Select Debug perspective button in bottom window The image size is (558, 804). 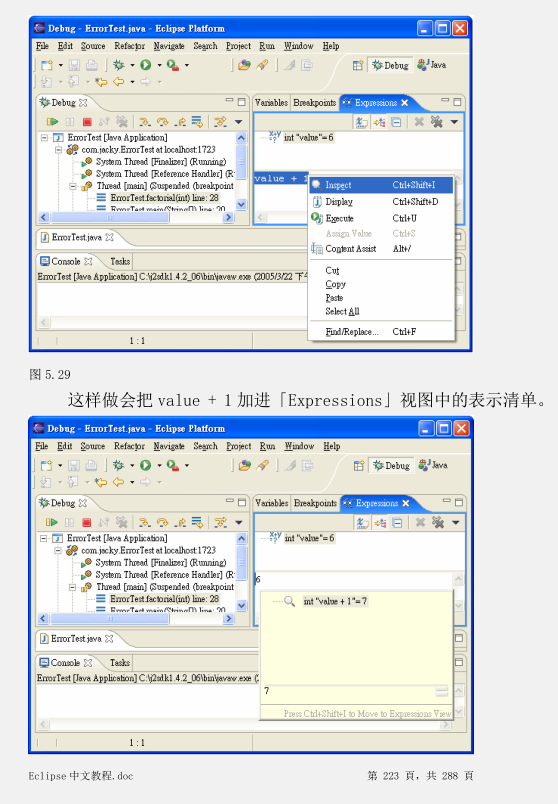(391, 466)
